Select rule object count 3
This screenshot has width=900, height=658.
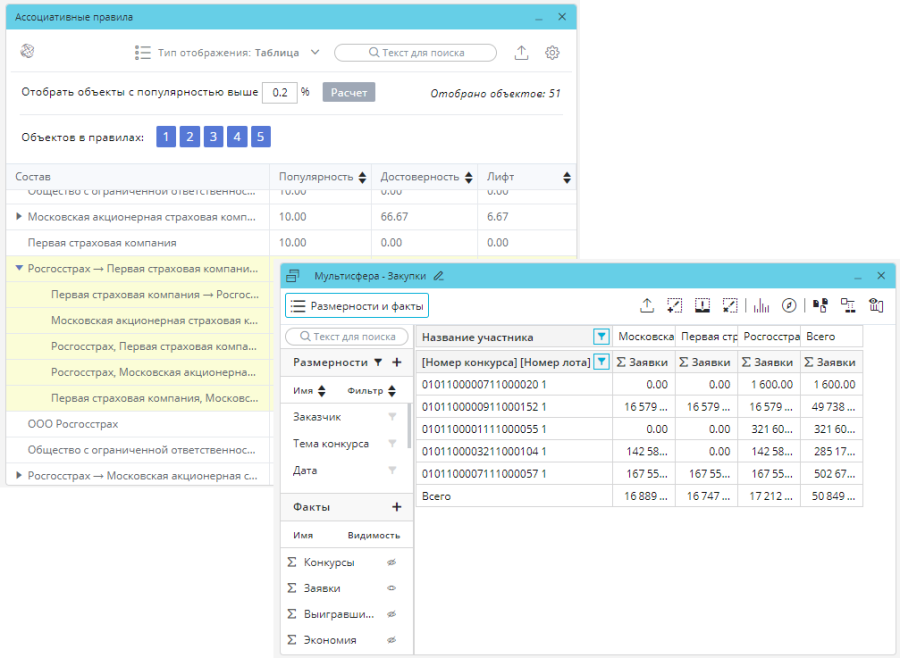tap(213, 137)
